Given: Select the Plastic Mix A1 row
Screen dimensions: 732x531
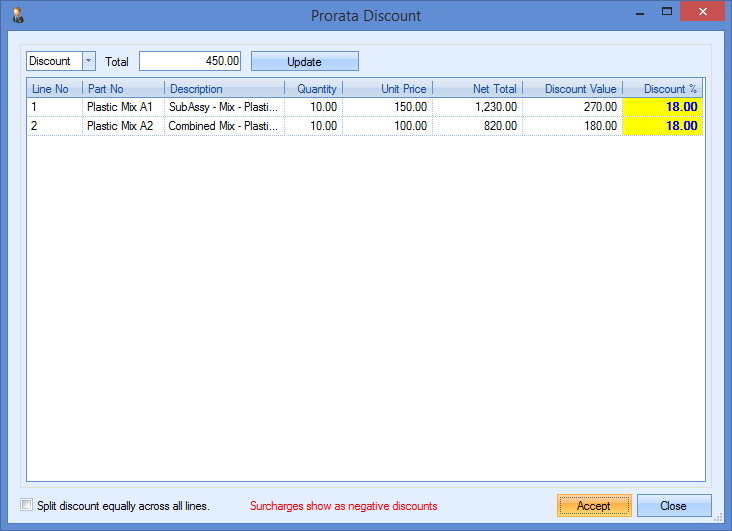Looking at the screenshot, I should tap(120, 107).
